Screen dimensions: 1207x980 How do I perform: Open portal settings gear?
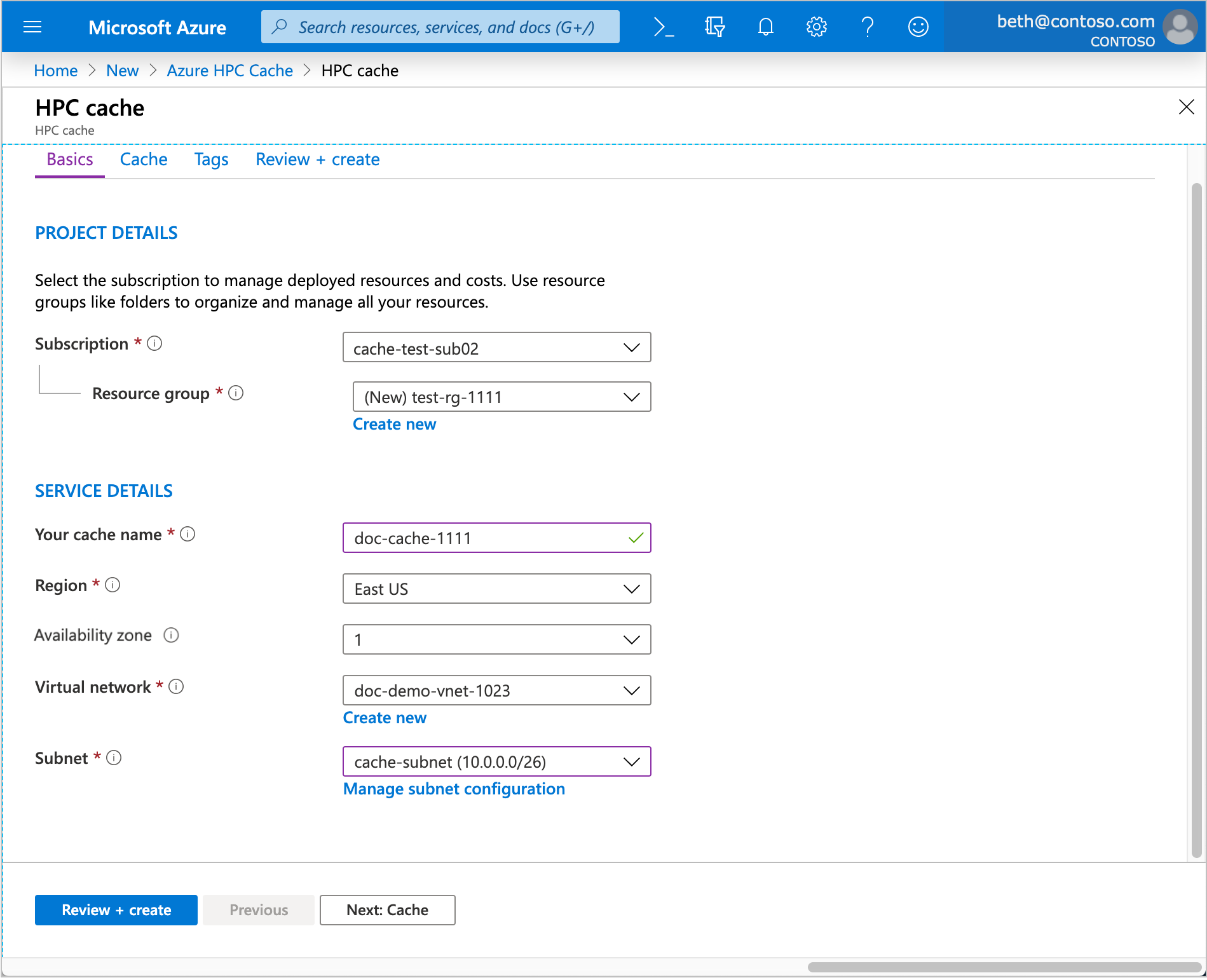816,27
